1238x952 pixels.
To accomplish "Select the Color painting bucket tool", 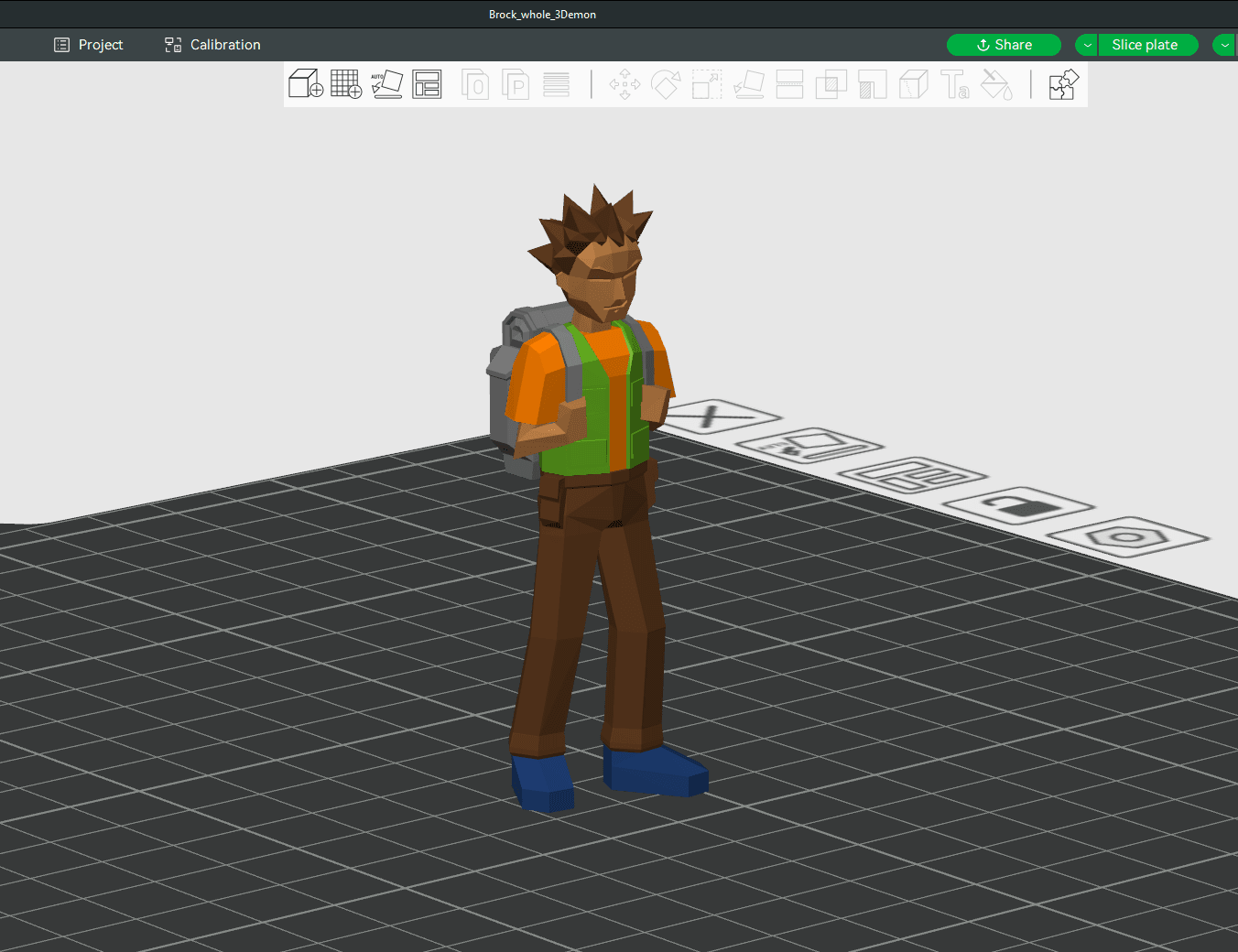I will (x=996, y=84).
